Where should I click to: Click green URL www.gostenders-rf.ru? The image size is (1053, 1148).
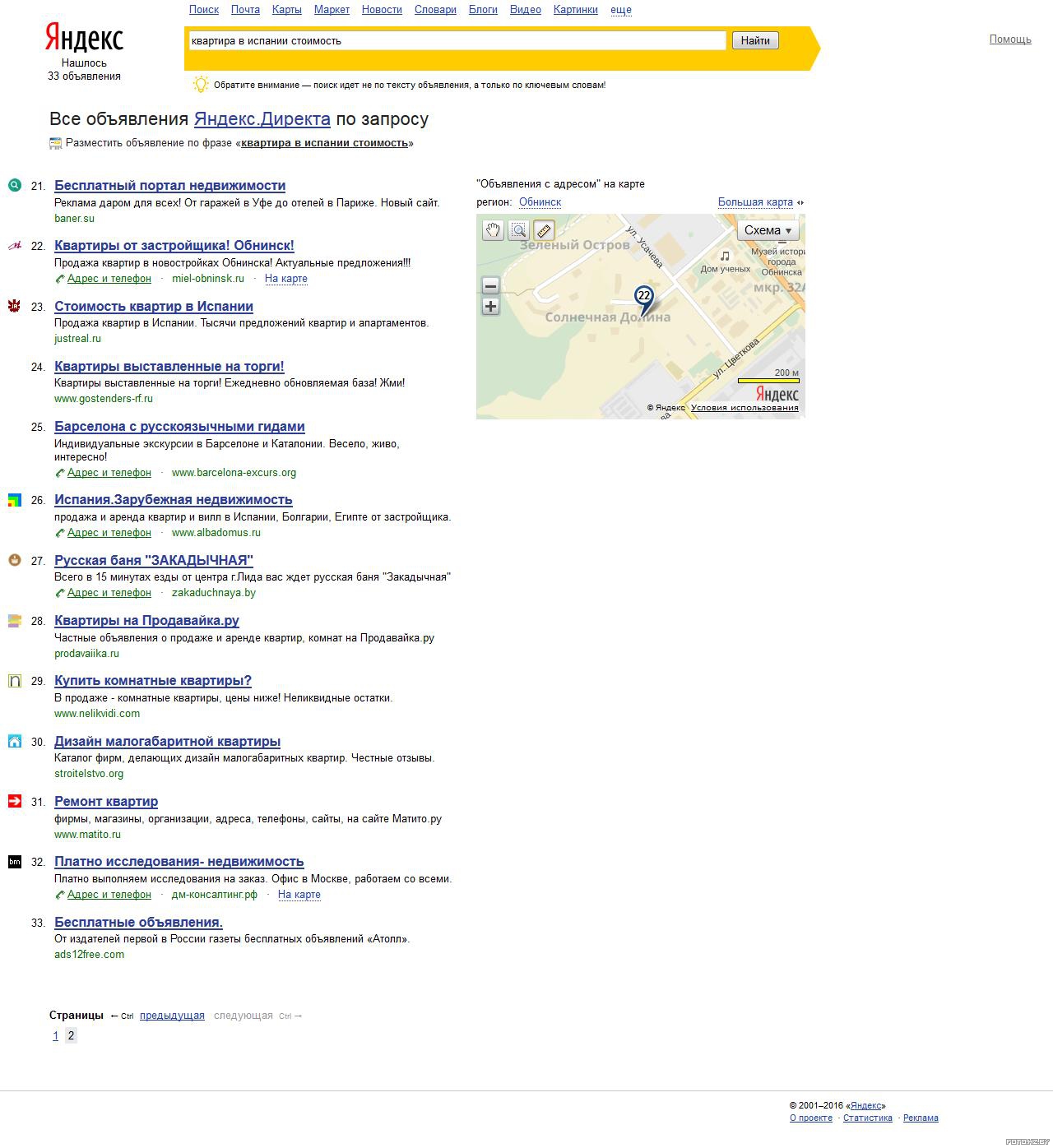[x=104, y=399]
